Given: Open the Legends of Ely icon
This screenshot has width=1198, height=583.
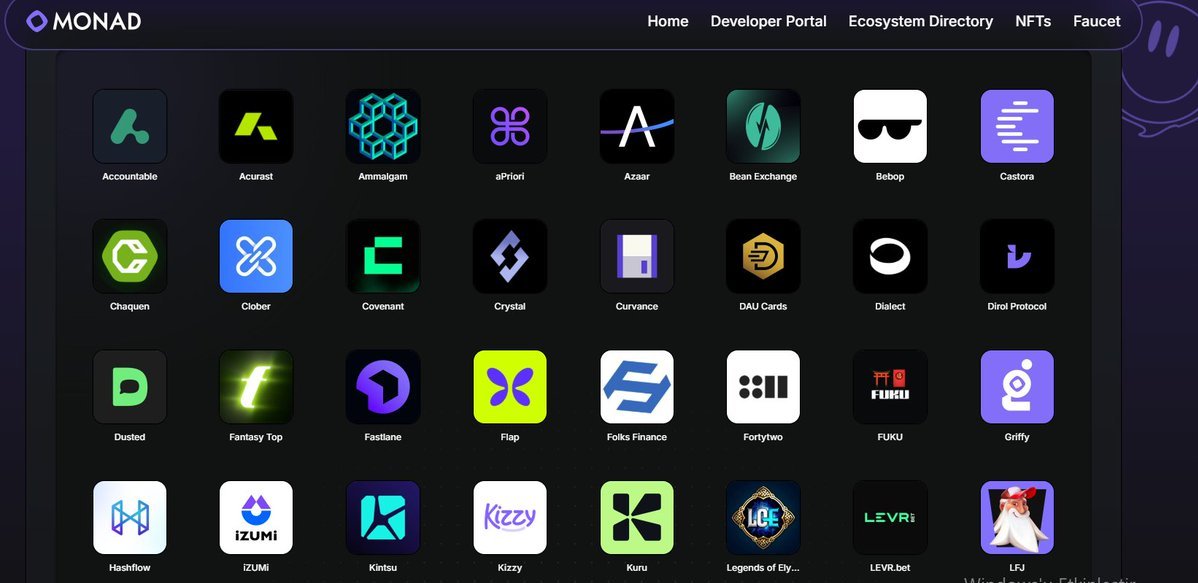Looking at the screenshot, I should 763,517.
